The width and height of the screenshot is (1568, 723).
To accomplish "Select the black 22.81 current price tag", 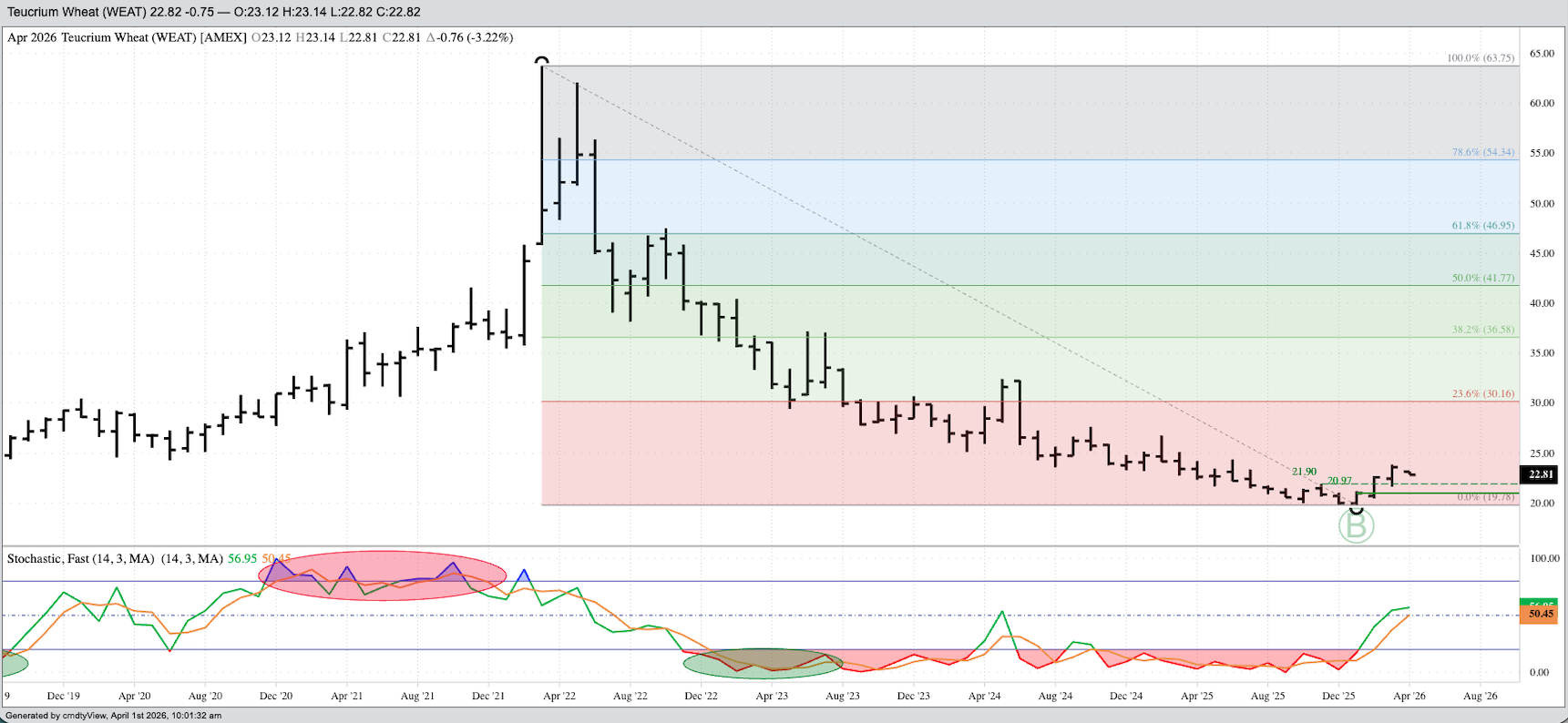I will point(1541,474).
